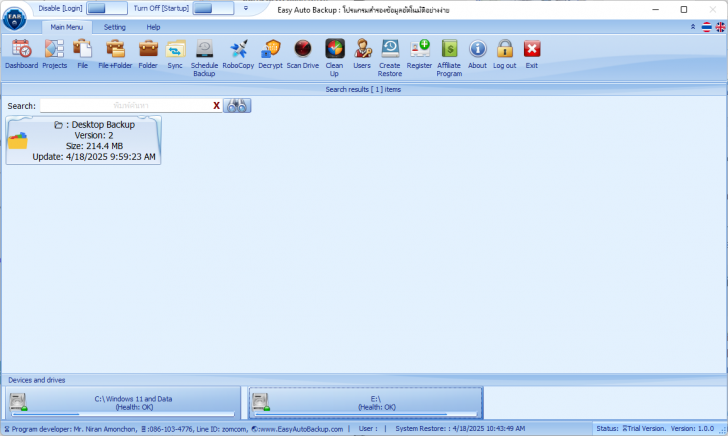Click the 'Version: 2' text

click(x=94, y=135)
